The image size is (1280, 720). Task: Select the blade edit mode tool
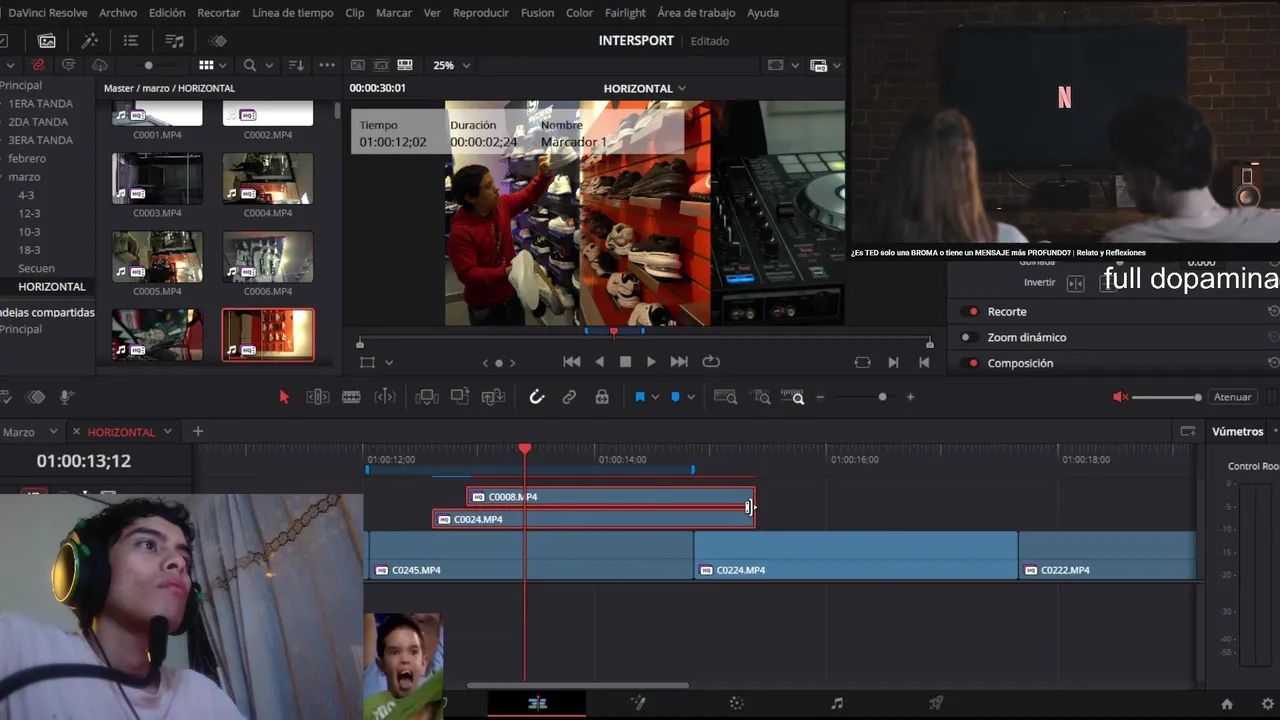coord(351,397)
